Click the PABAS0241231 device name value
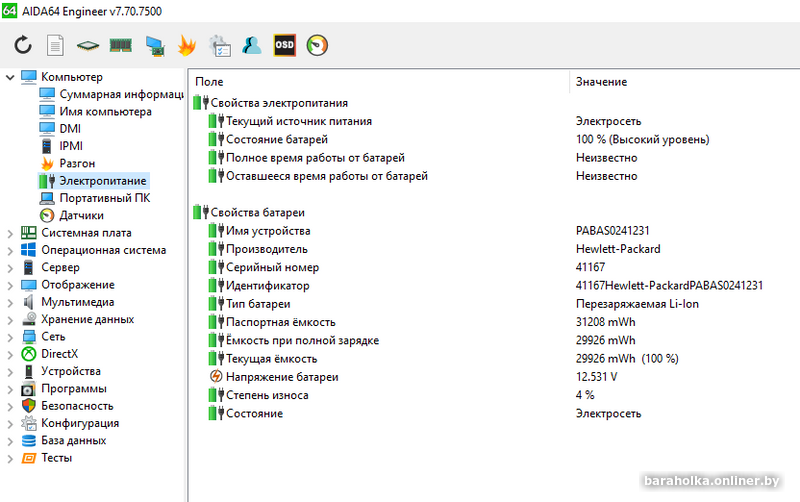 (612, 231)
